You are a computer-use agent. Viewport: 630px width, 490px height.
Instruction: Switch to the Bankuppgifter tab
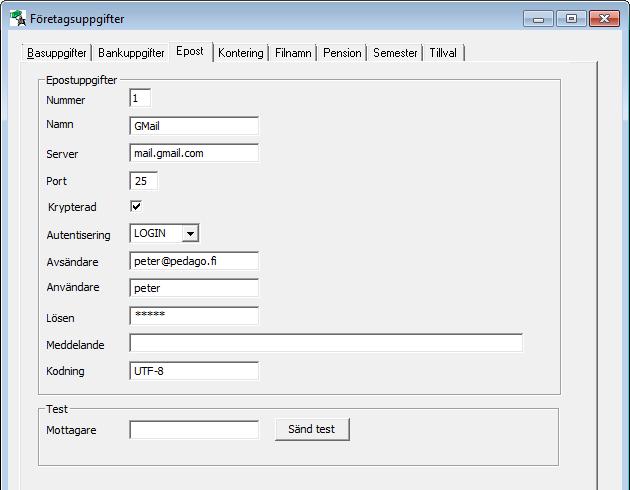(131, 53)
